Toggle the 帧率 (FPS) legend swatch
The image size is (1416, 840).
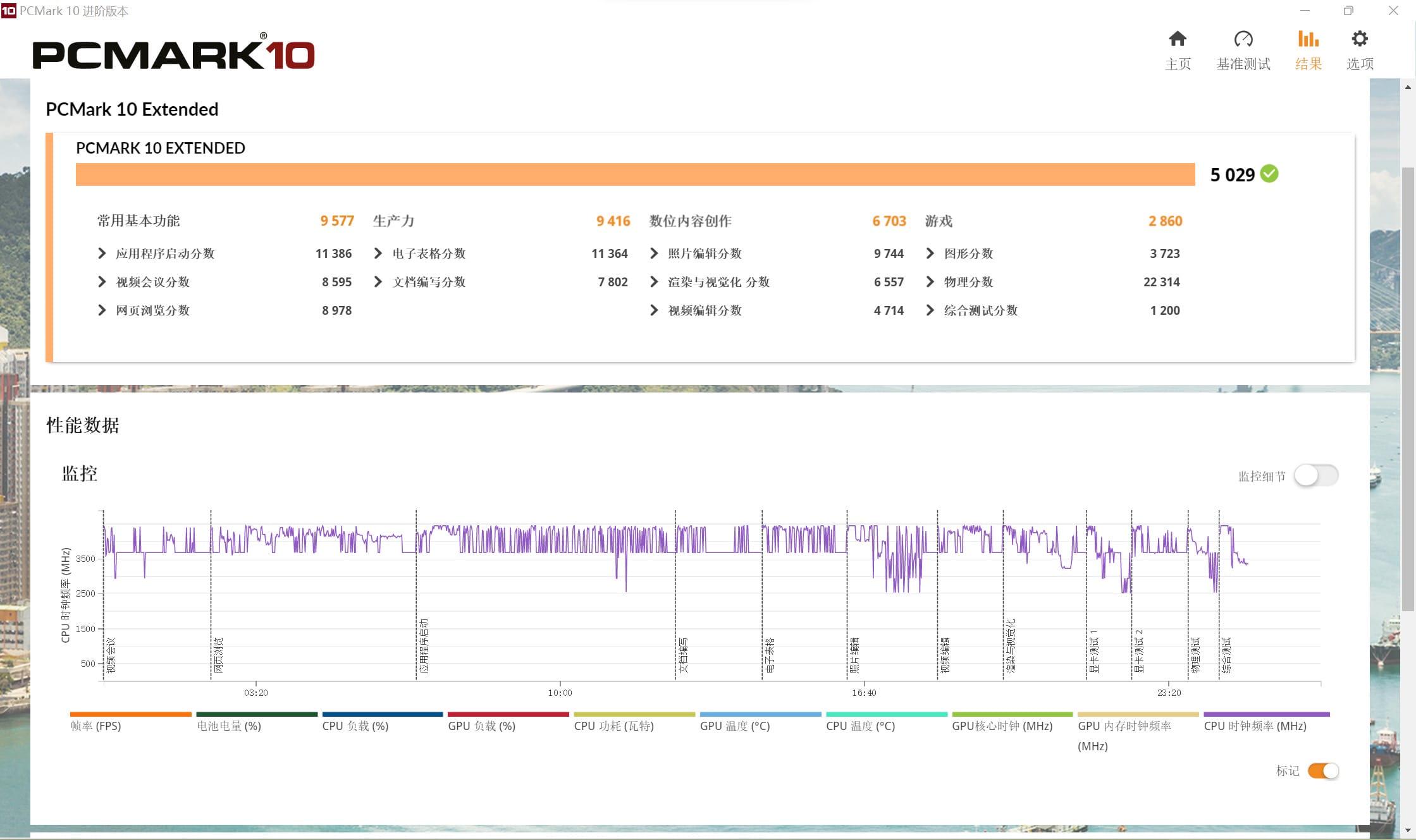click(x=131, y=714)
